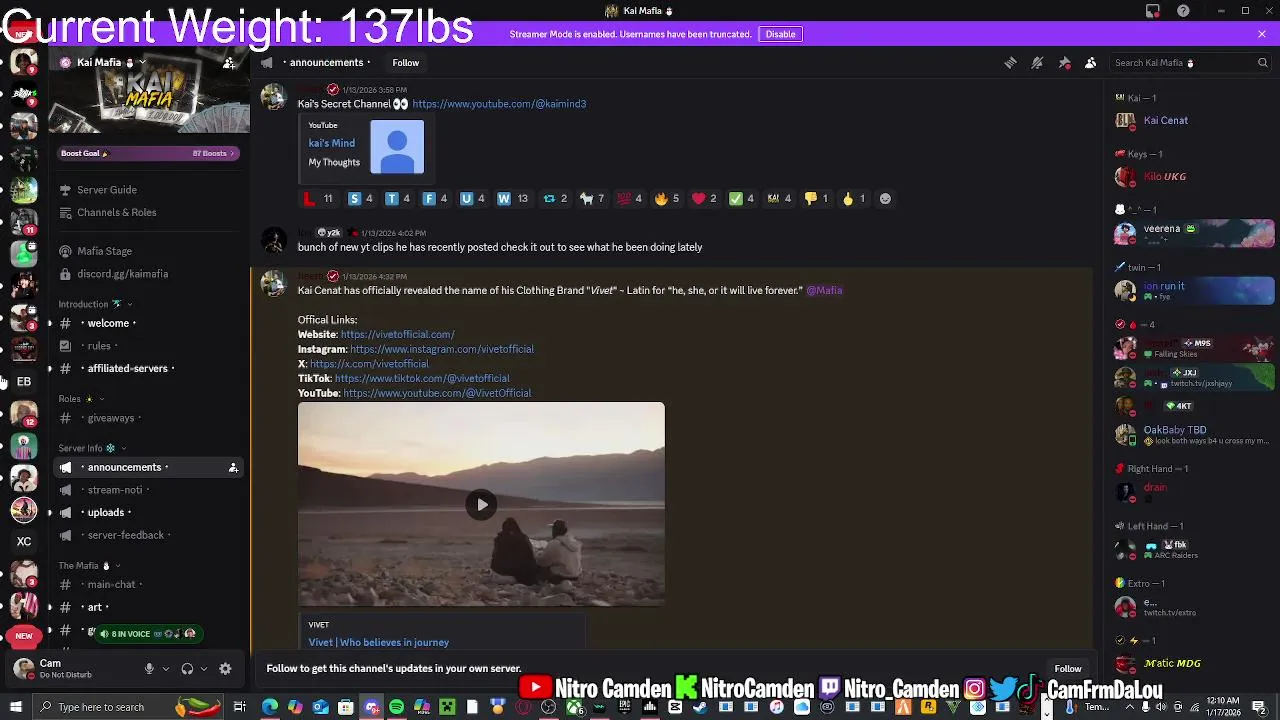Collapse the Introduction category
The image size is (1280, 720).
click(x=94, y=304)
